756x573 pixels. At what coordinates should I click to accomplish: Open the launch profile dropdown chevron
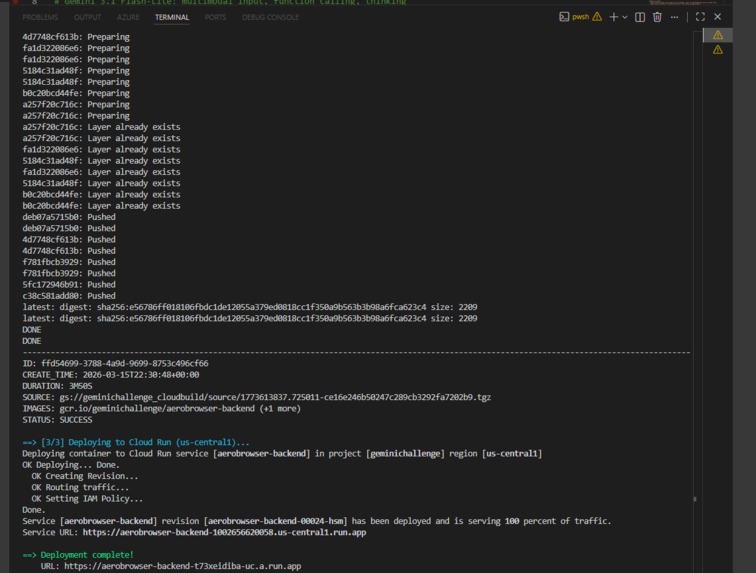click(625, 17)
